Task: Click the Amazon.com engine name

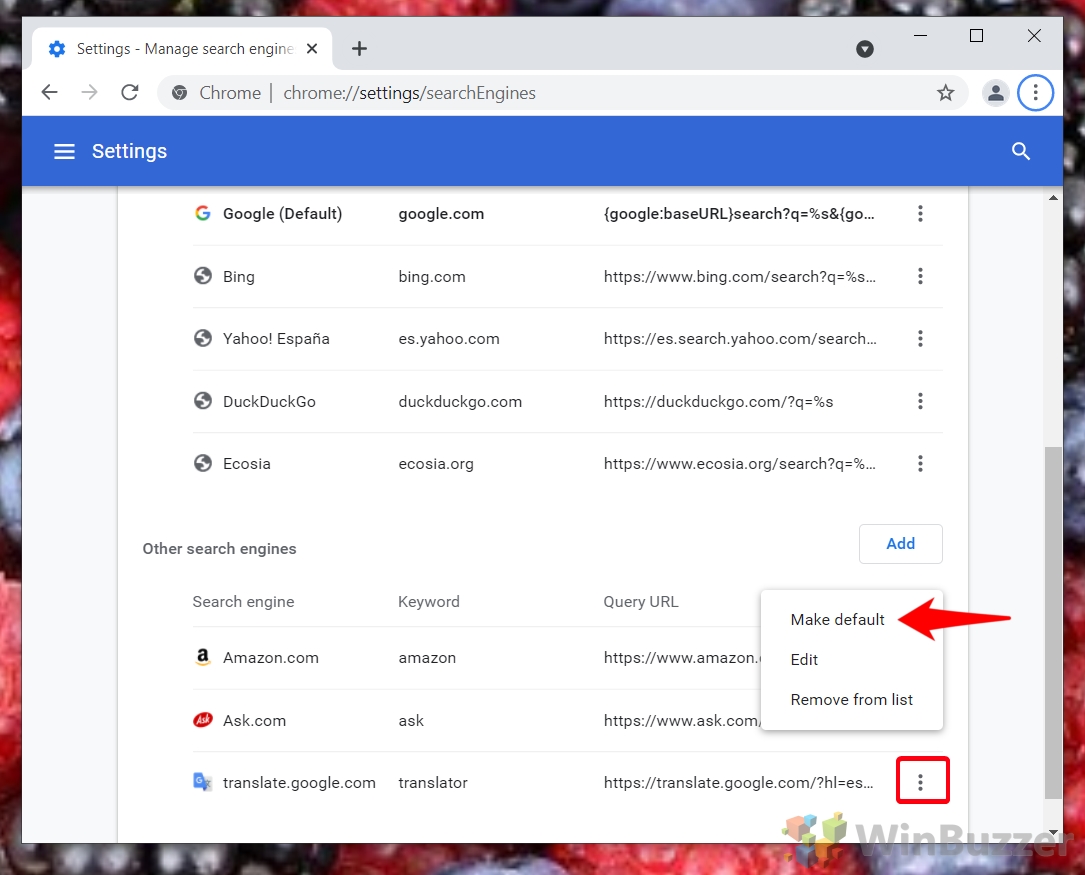Action: click(271, 658)
